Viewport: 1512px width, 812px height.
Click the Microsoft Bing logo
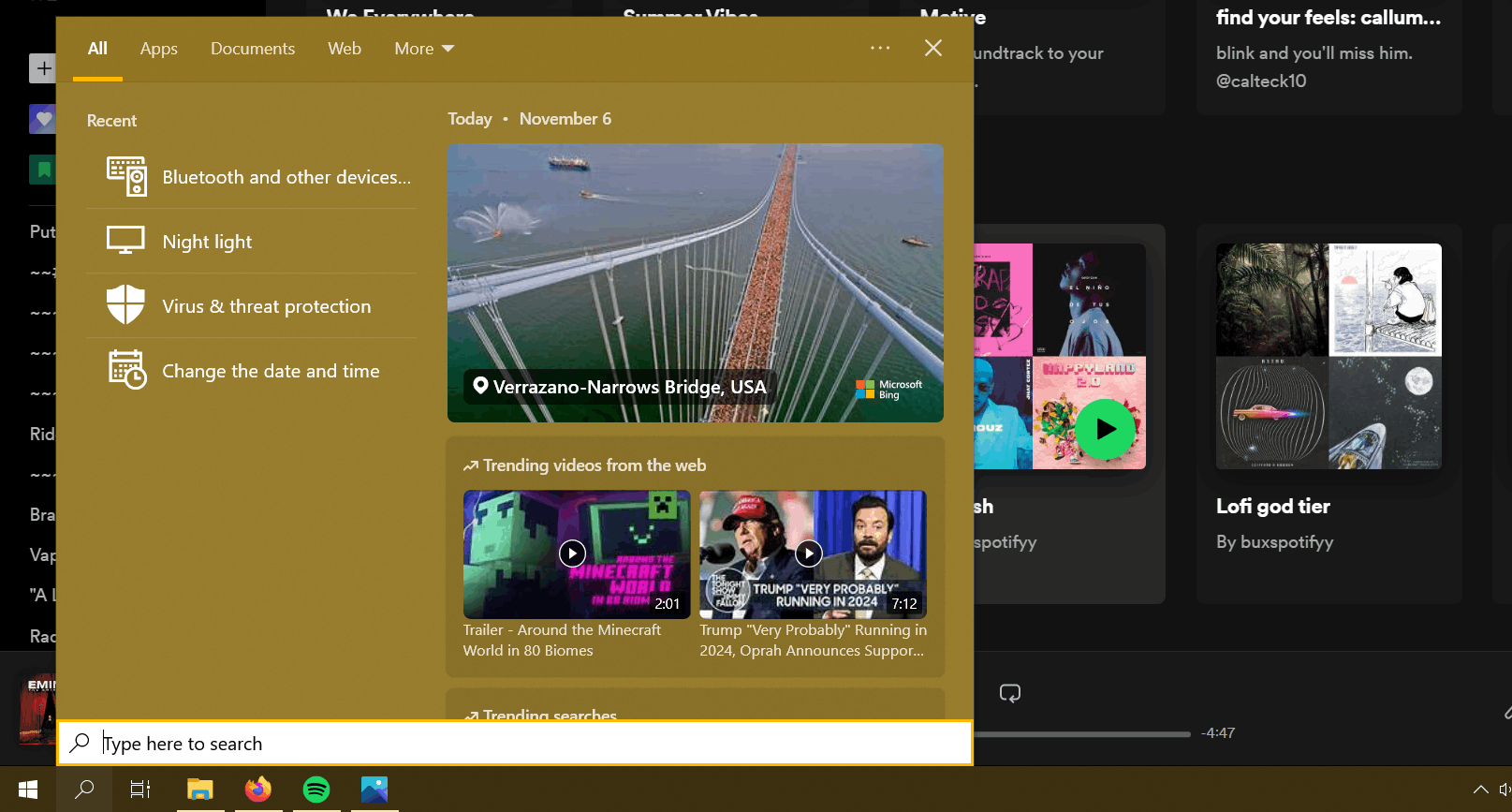(x=889, y=390)
